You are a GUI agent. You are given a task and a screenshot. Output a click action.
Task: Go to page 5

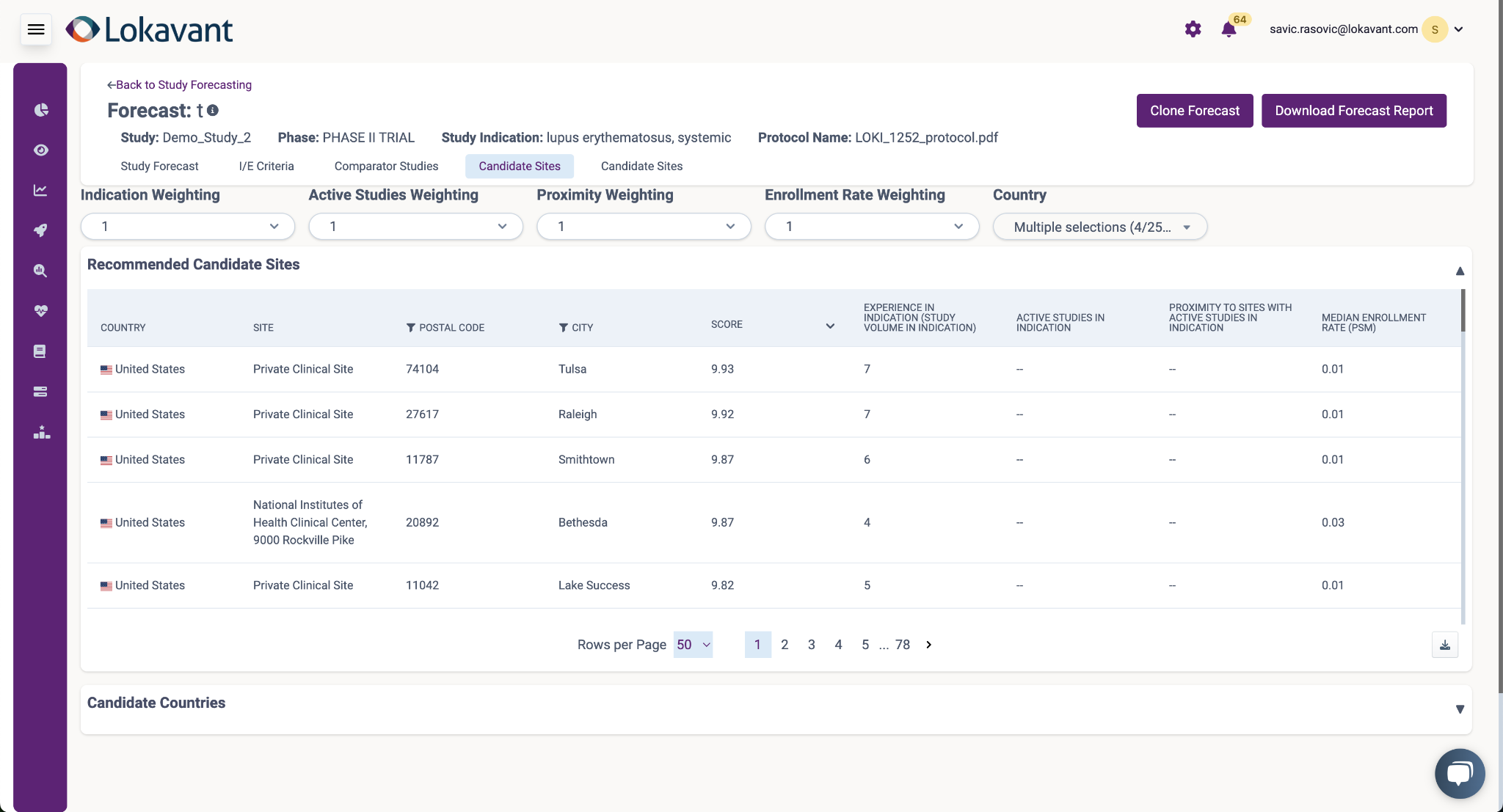tap(865, 645)
